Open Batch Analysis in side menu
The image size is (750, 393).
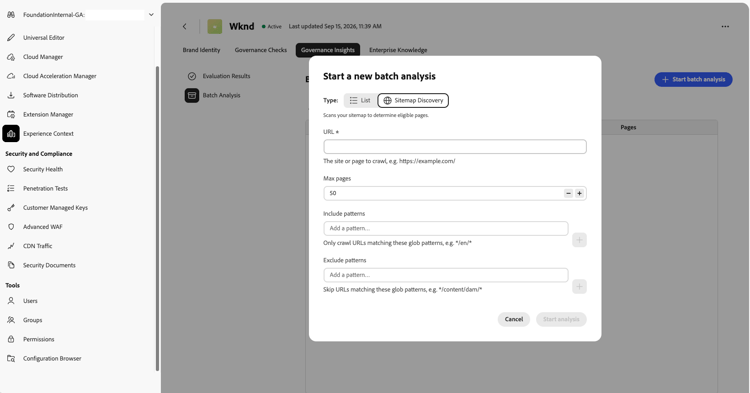pos(221,95)
